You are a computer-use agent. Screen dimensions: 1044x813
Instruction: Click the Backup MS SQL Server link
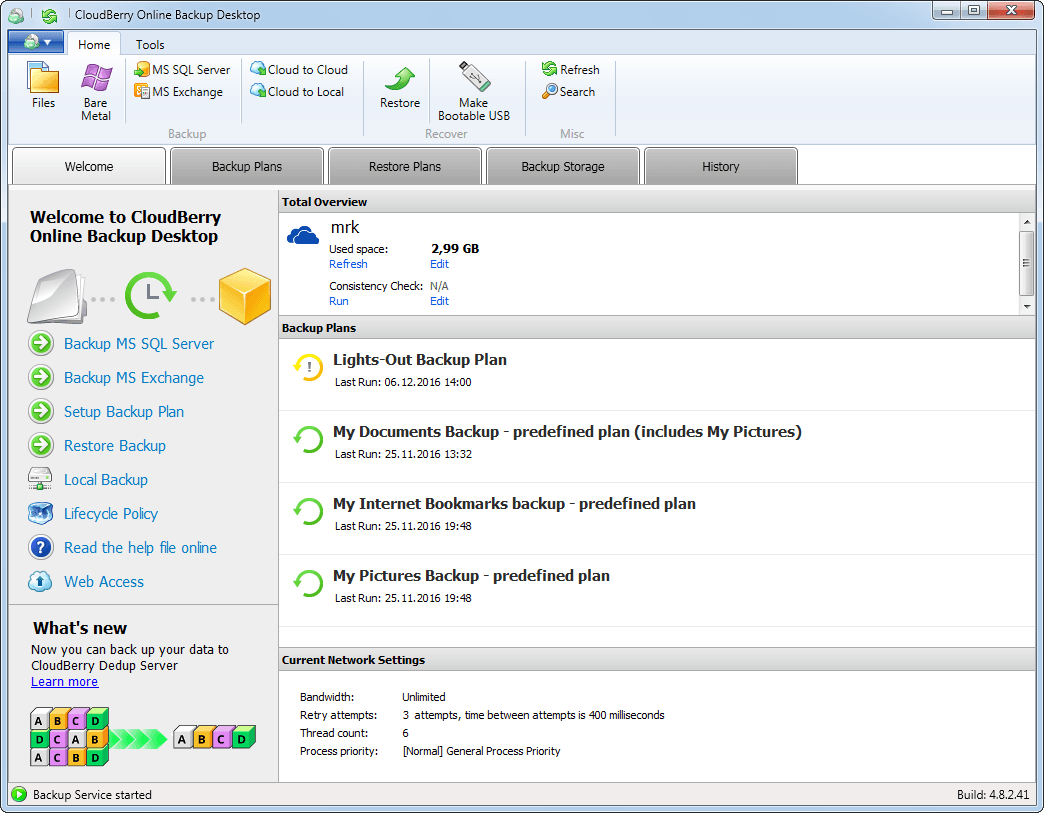click(x=139, y=344)
